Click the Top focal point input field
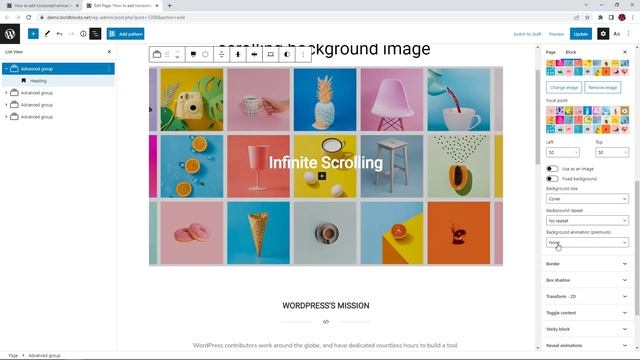Image resolution: width=640 pixels, height=360 pixels. [x=612, y=153]
